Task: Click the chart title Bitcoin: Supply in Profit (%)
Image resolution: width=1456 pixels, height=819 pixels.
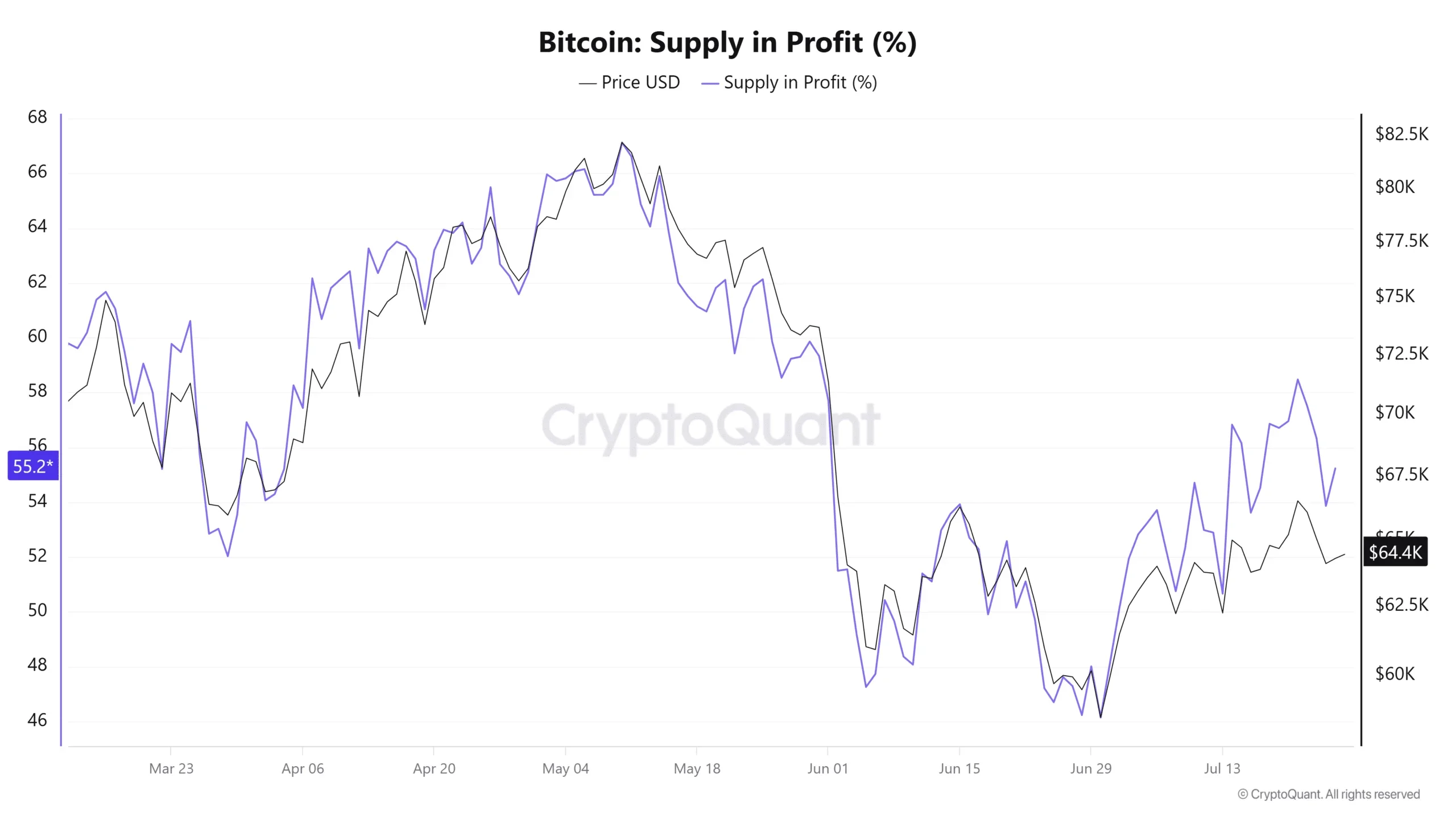Action: tap(727, 42)
